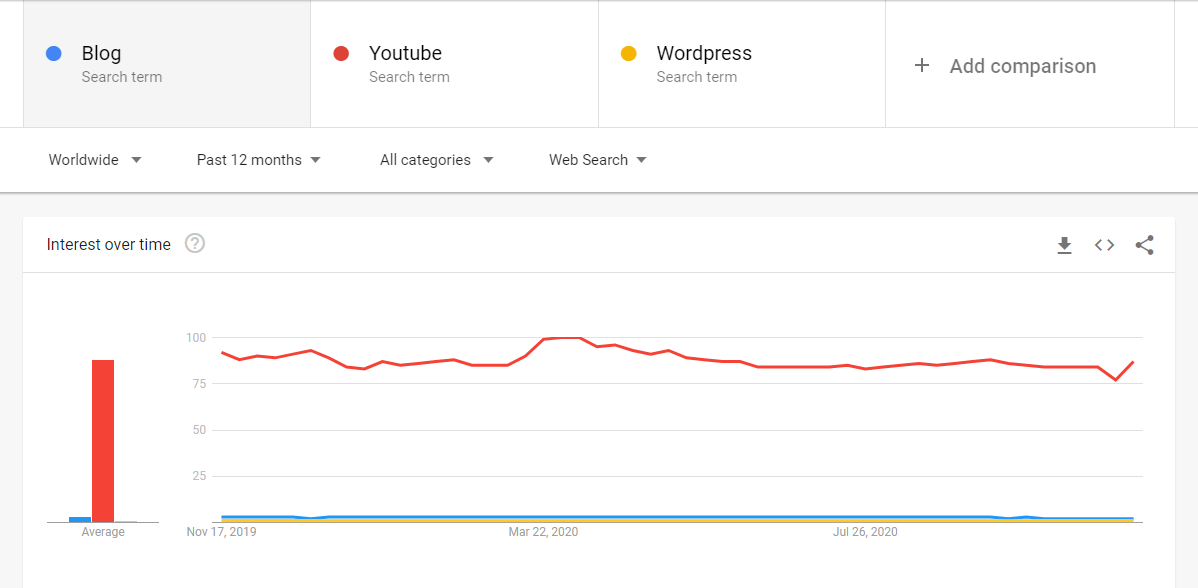Click the red Youtube color dot
The image size is (1198, 588).
pos(341,54)
